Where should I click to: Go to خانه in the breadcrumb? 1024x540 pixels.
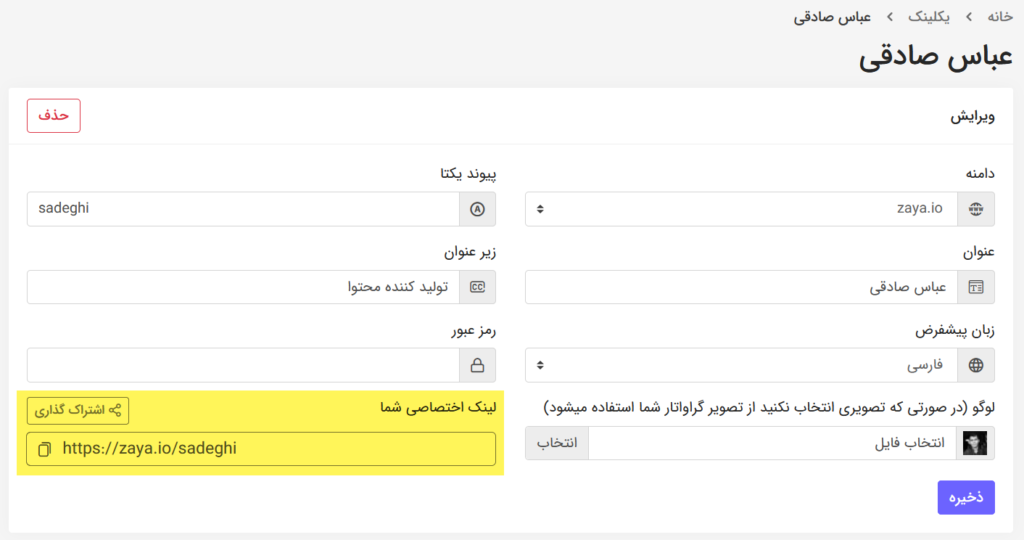[999, 17]
